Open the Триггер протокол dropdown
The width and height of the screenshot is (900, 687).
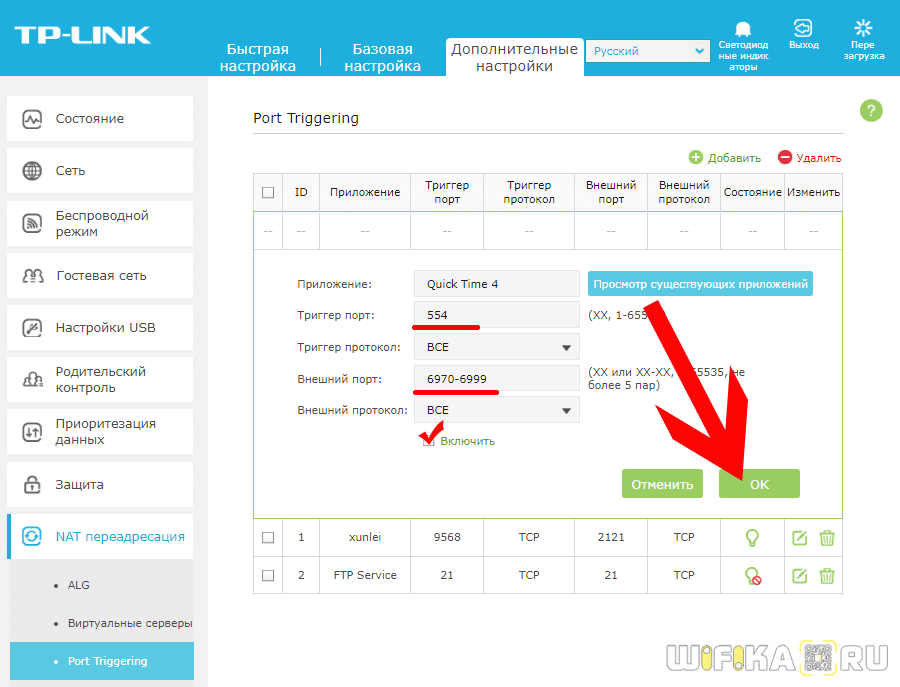(496, 347)
